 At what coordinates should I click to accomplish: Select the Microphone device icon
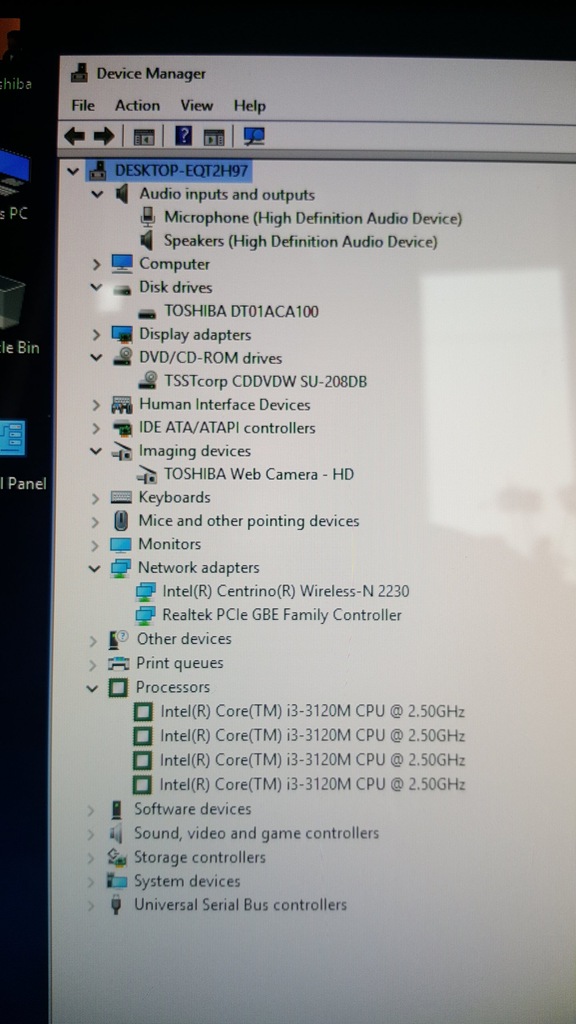148,217
